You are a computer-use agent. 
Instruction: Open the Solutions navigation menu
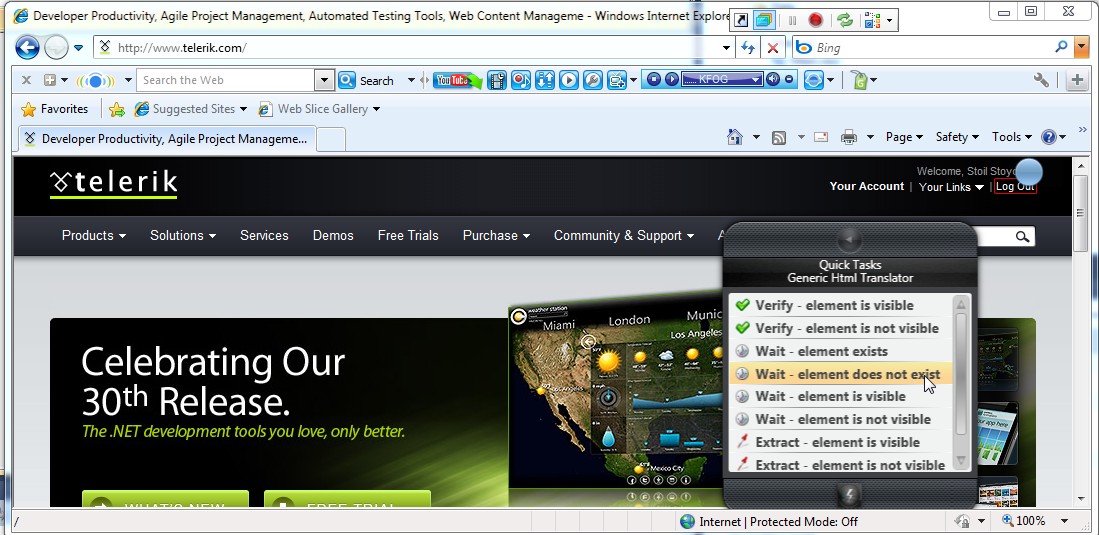[x=183, y=236]
